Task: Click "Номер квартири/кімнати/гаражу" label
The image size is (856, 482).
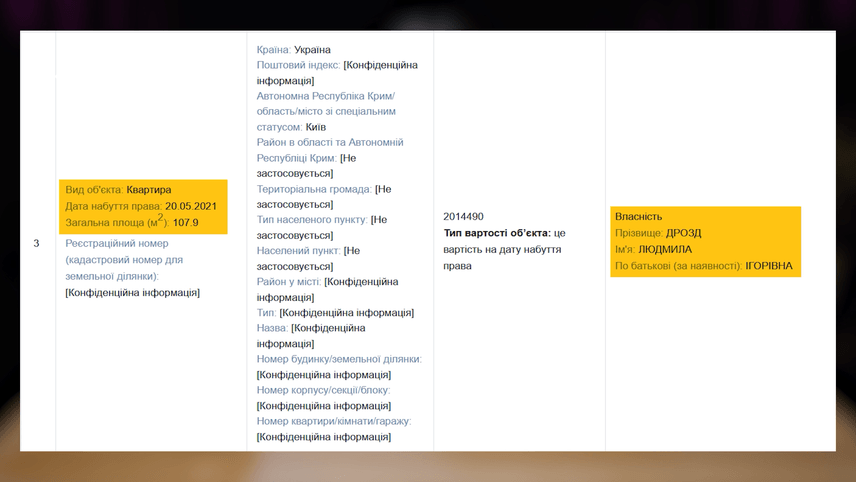Action: [333, 421]
